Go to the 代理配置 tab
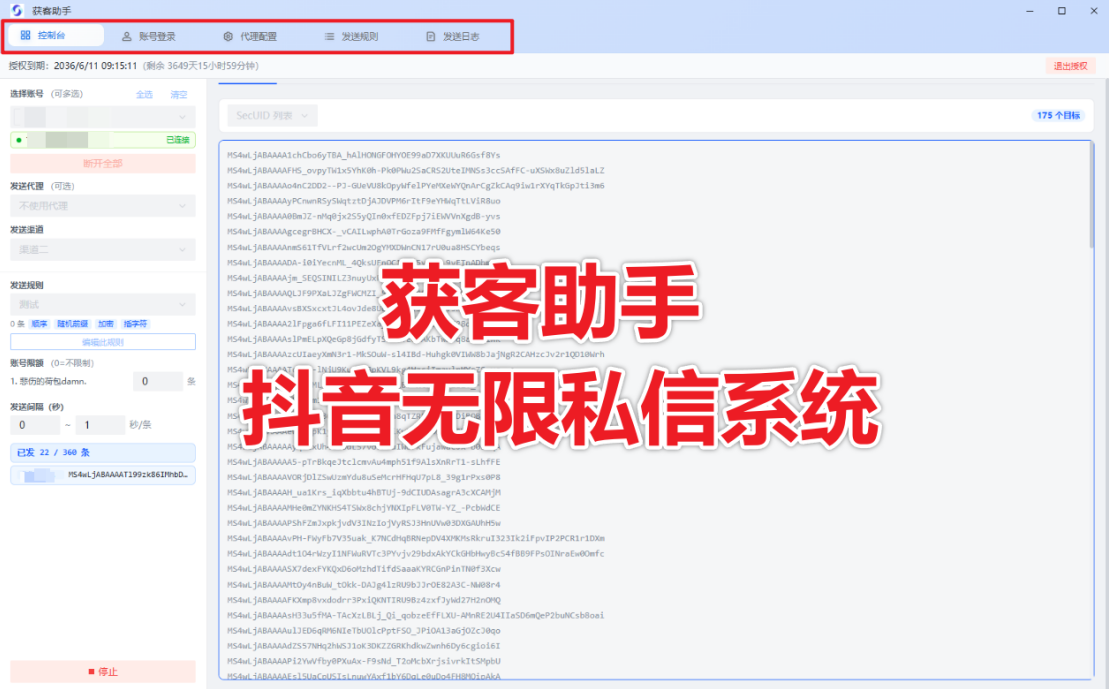The height and width of the screenshot is (689, 1109). [250, 36]
